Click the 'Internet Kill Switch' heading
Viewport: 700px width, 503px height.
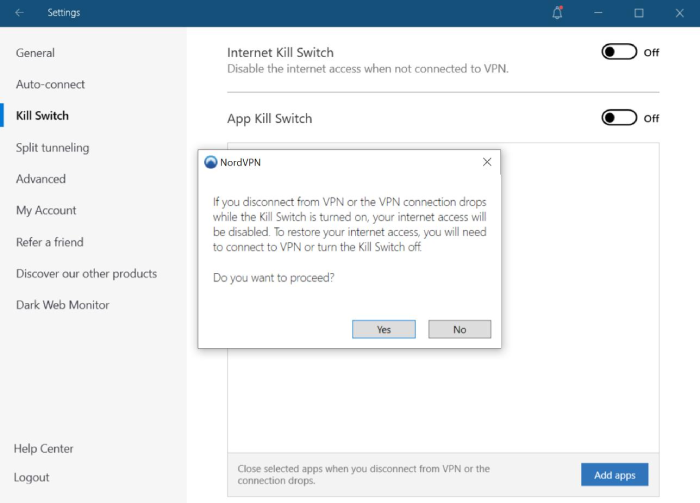click(280, 52)
